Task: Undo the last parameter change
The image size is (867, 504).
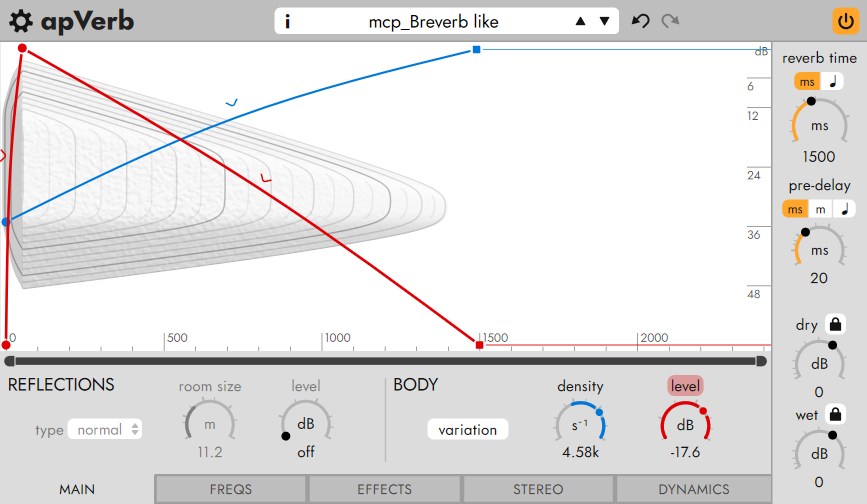Action: click(641, 21)
